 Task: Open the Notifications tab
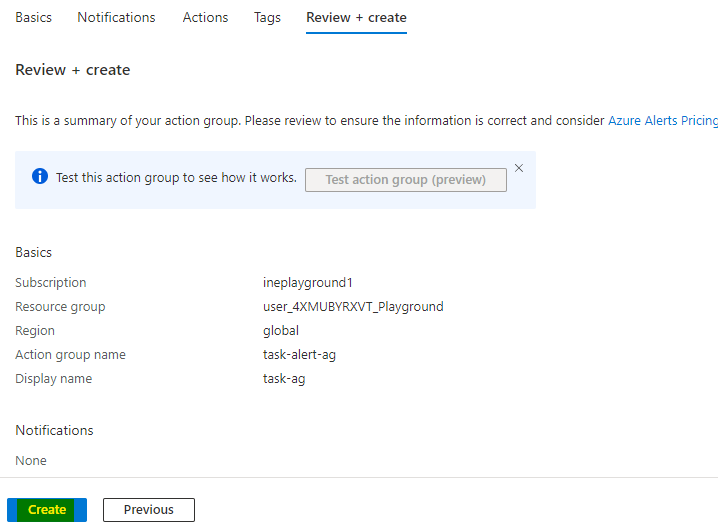point(116,18)
